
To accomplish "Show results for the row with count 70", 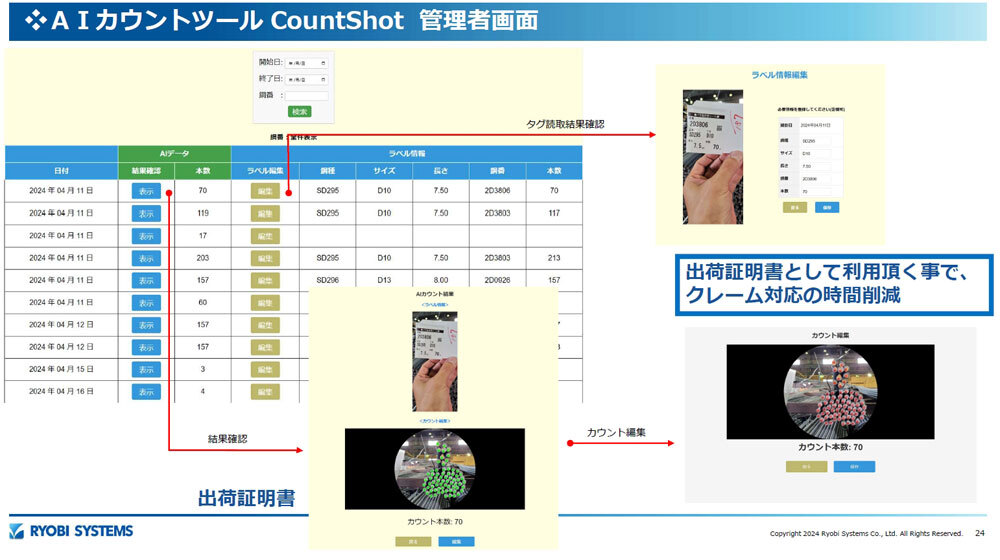I will [x=146, y=191].
